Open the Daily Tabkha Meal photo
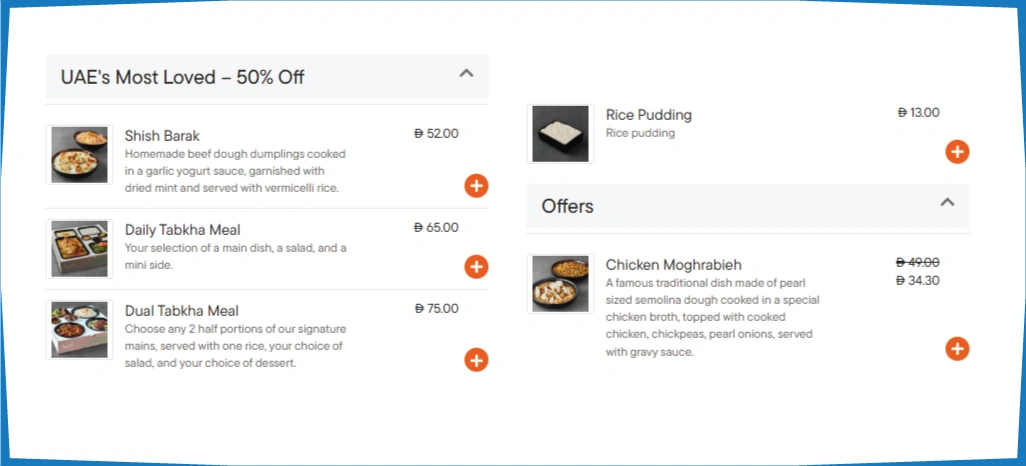The height and width of the screenshot is (466, 1026). [x=79, y=248]
